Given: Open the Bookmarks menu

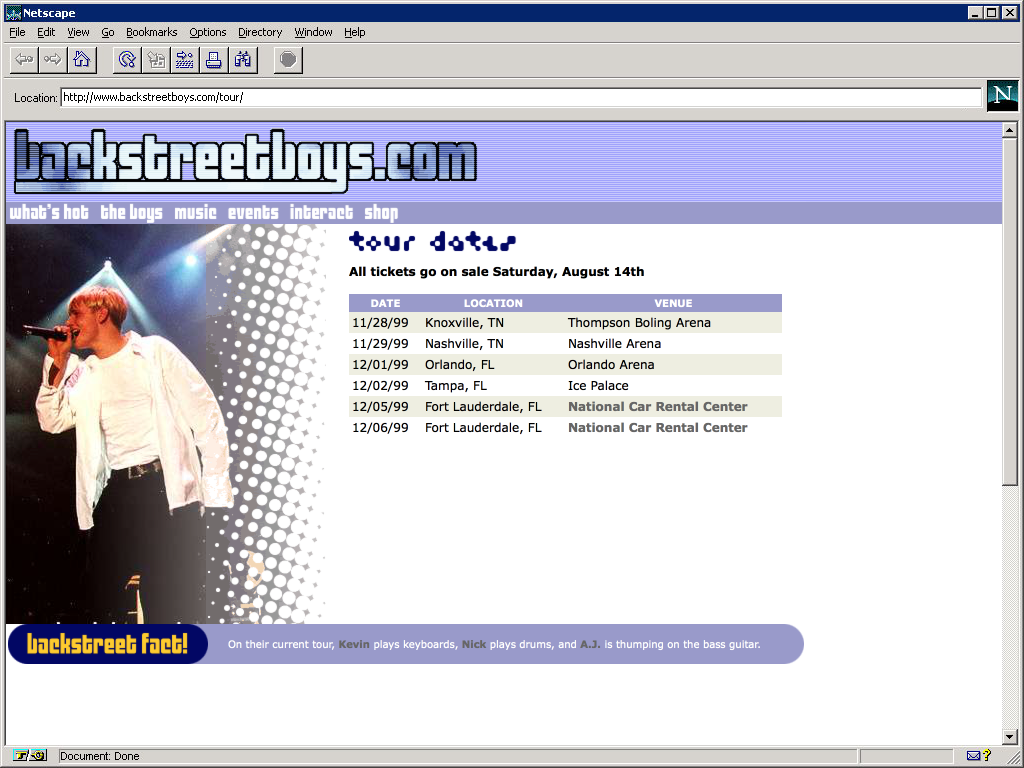Looking at the screenshot, I should (x=151, y=32).
